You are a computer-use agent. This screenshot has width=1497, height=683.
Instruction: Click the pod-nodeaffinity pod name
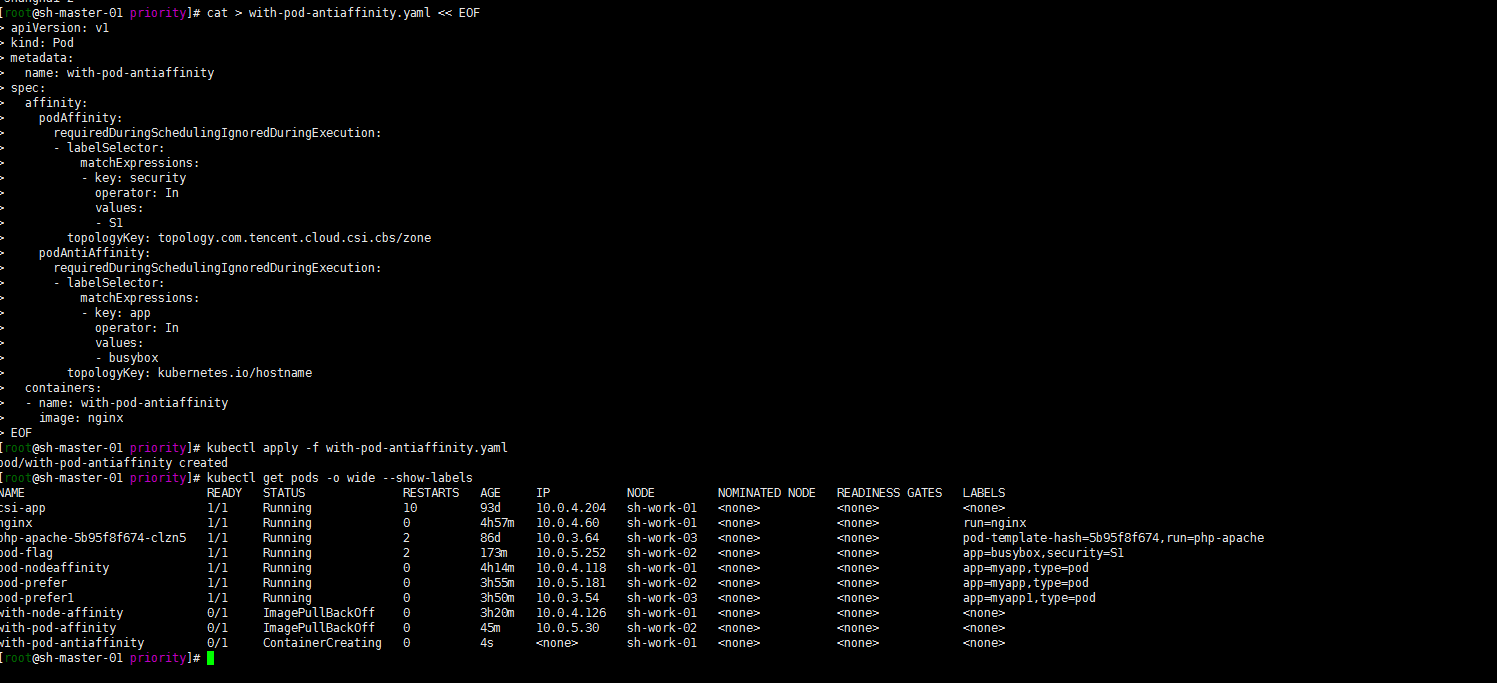(x=55, y=568)
